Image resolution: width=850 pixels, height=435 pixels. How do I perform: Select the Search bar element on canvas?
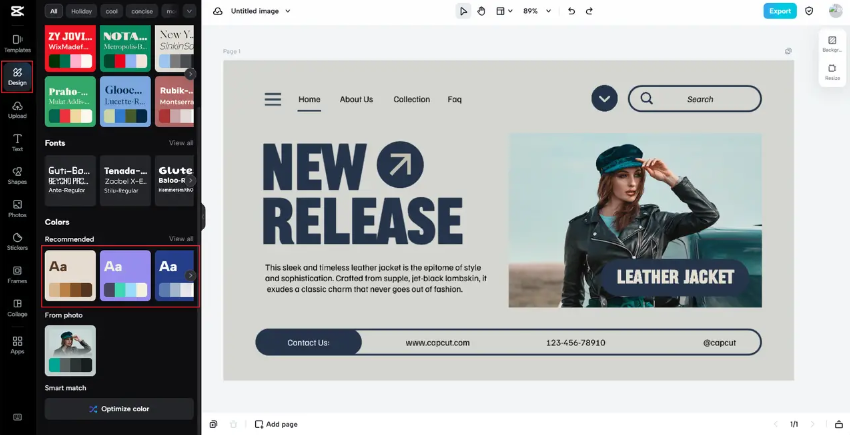tap(694, 99)
